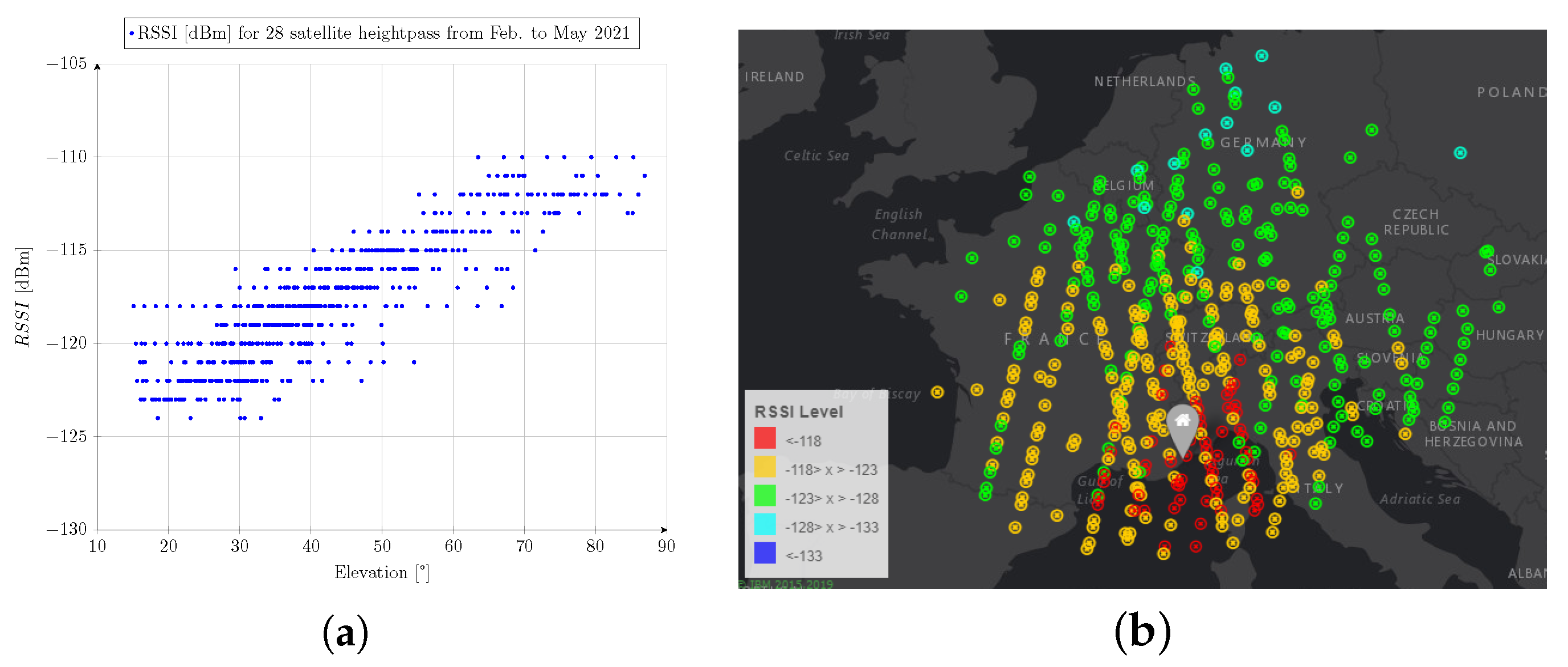Click the Elevation axis title
Screen dimensions: 1568x667
tap(382, 572)
